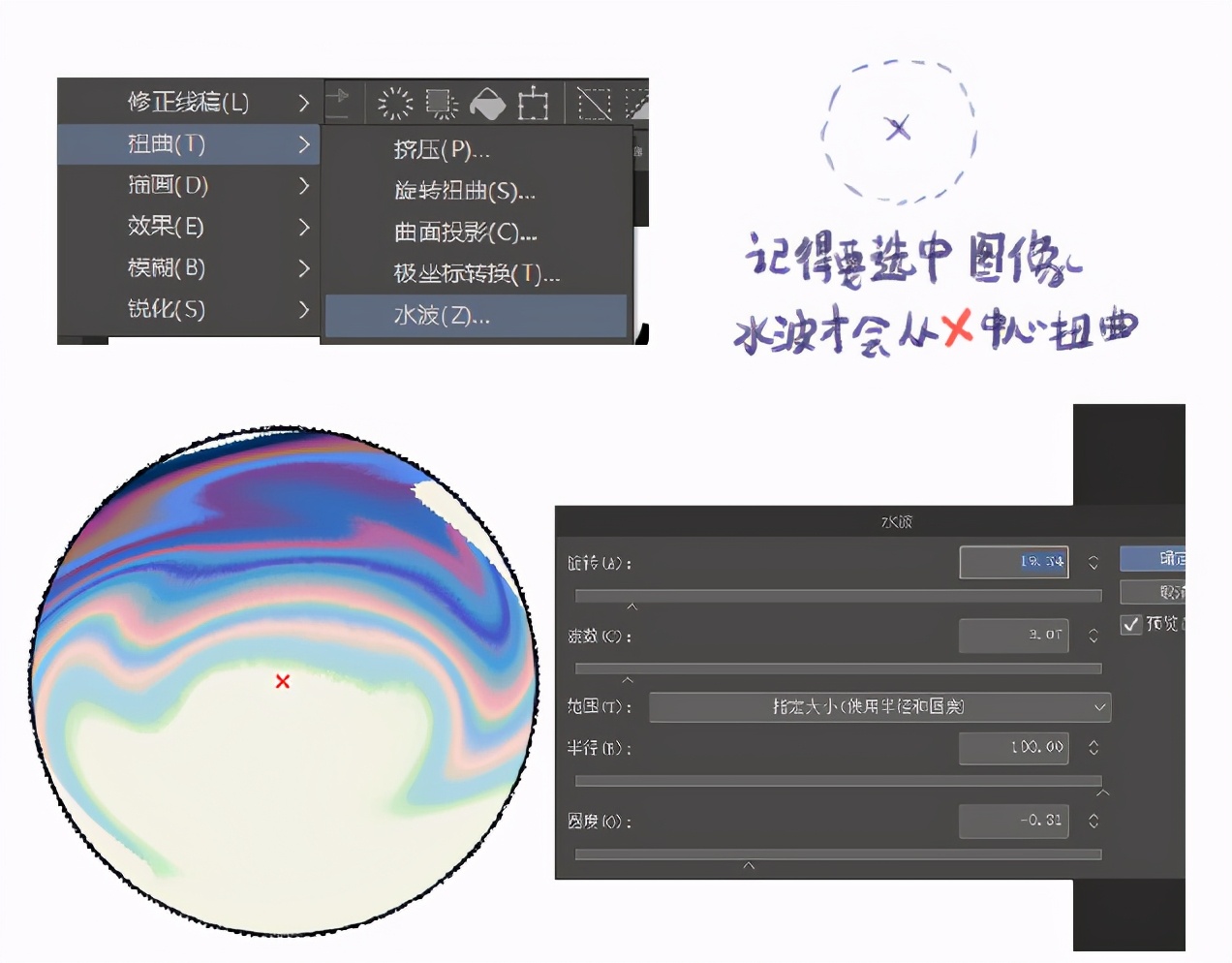Screen dimensions: 1232x963
Task: Adjust the 波数(C) slider track
Action: point(838,668)
